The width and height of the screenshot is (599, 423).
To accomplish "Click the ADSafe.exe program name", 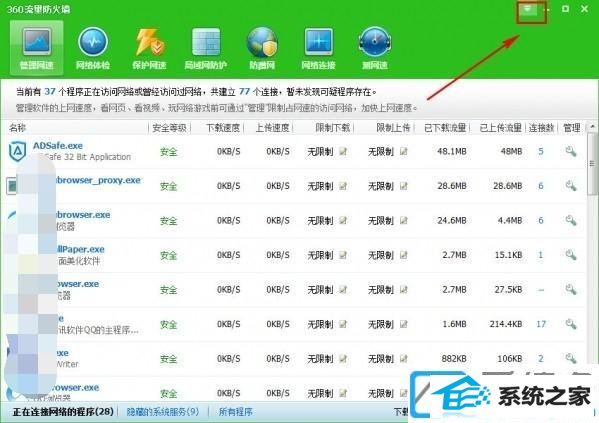I will tap(58, 146).
